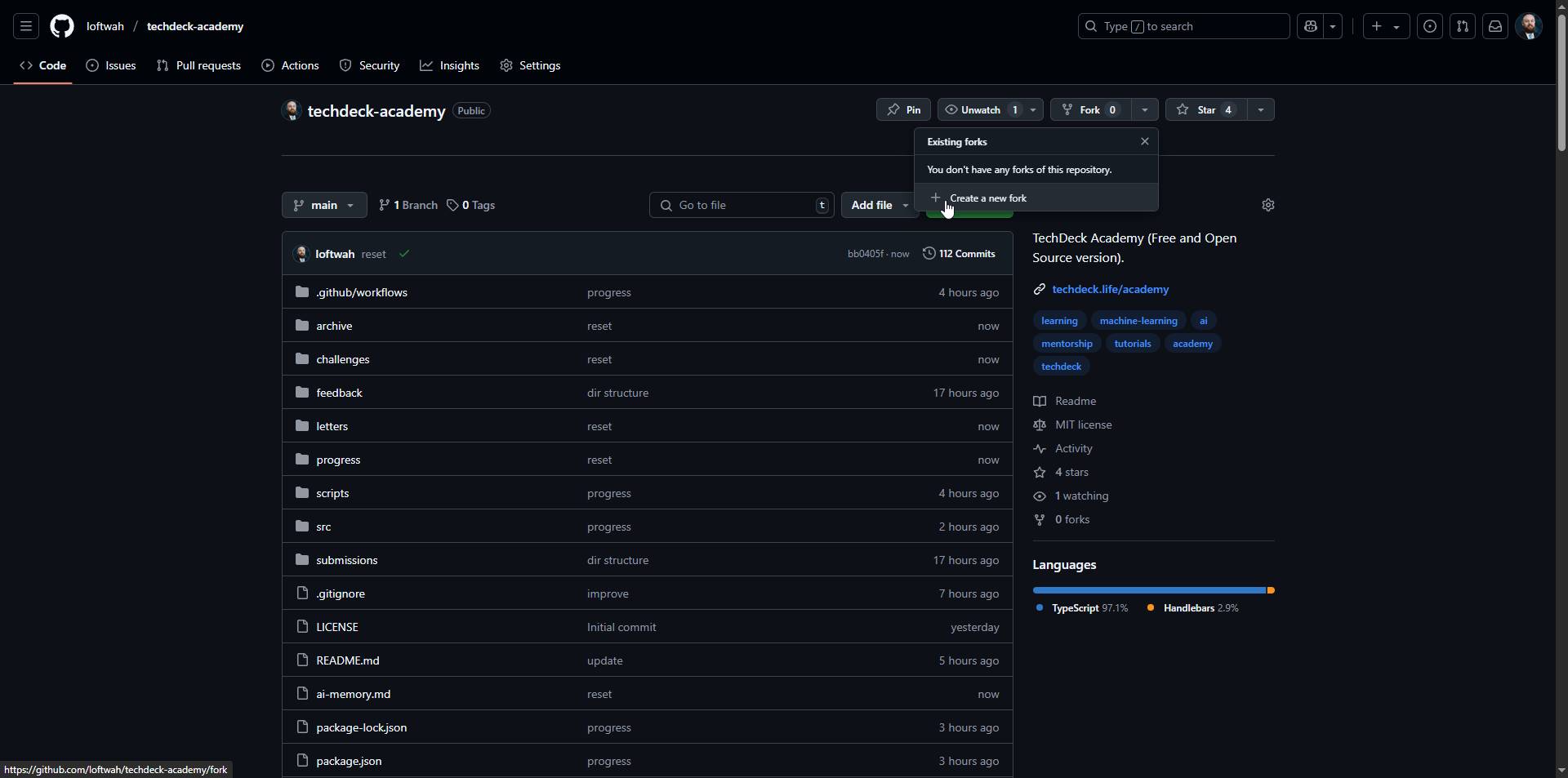Open the package.json file
The width and height of the screenshot is (1568, 778).
click(x=349, y=761)
